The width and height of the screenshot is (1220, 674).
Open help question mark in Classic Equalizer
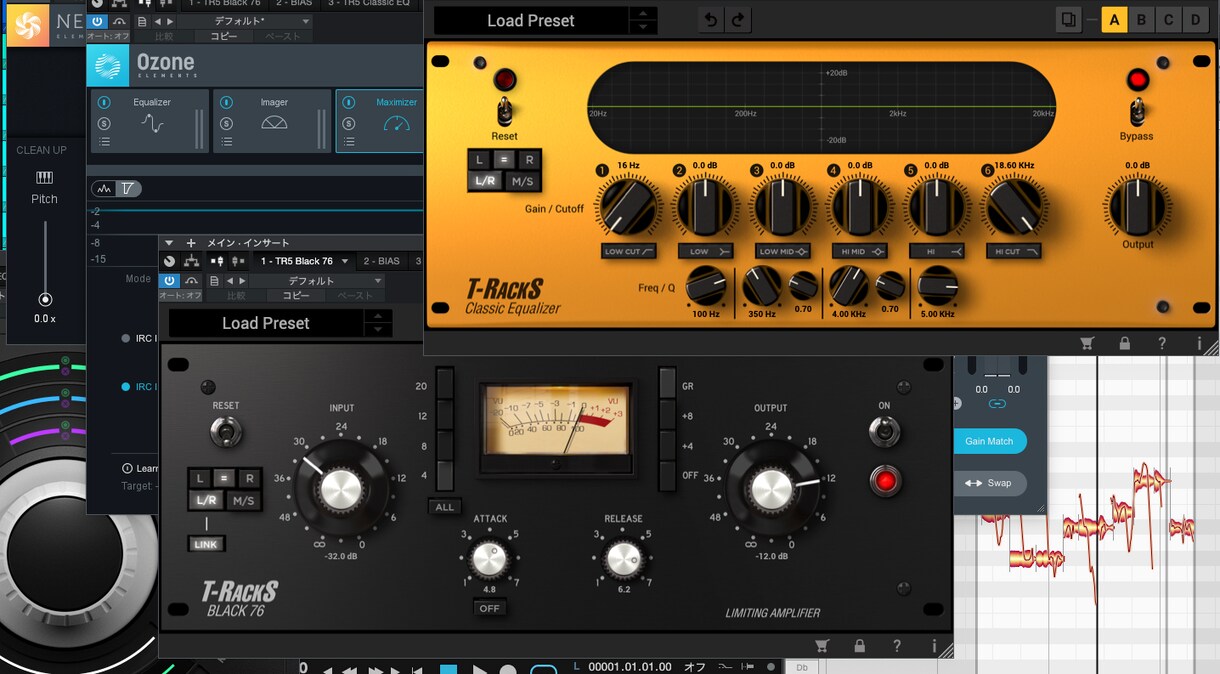pyautogui.click(x=1162, y=343)
